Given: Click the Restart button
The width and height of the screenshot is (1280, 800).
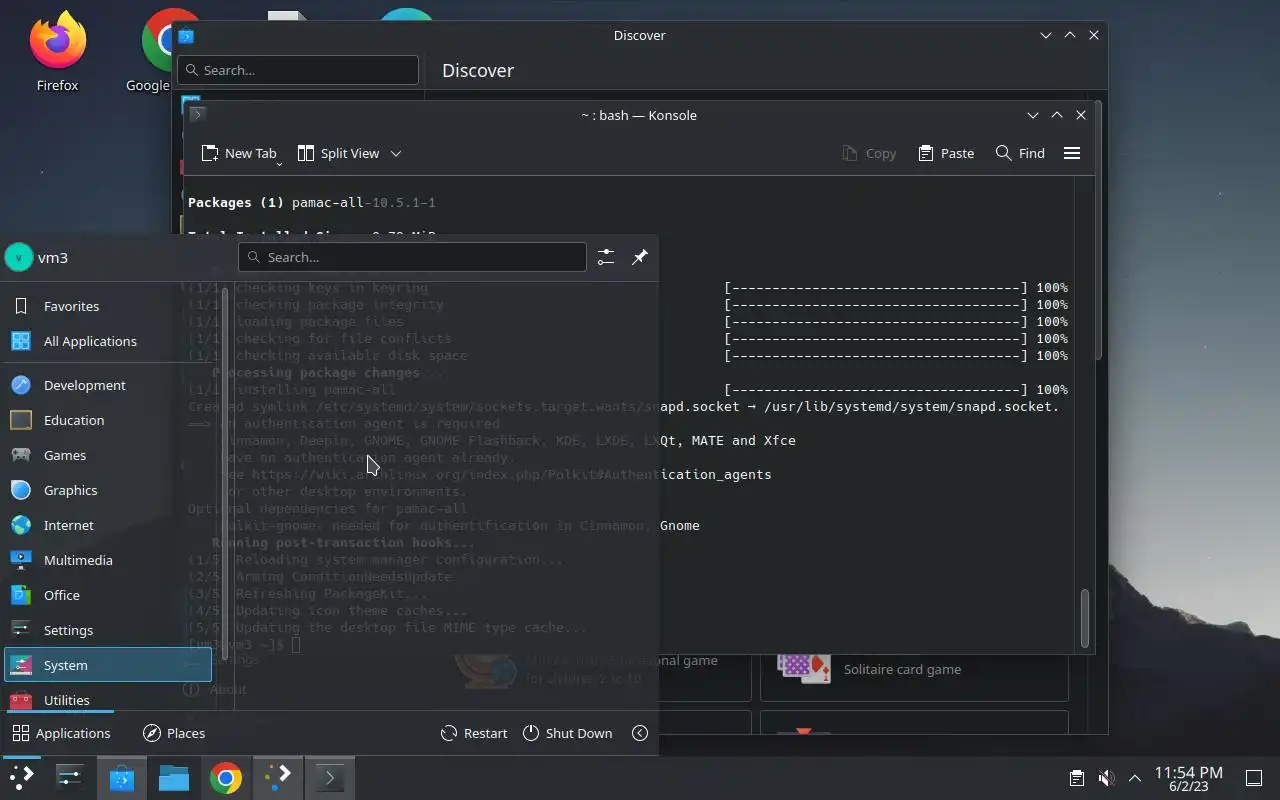Looking at the screenshot, I should point(474,733).
